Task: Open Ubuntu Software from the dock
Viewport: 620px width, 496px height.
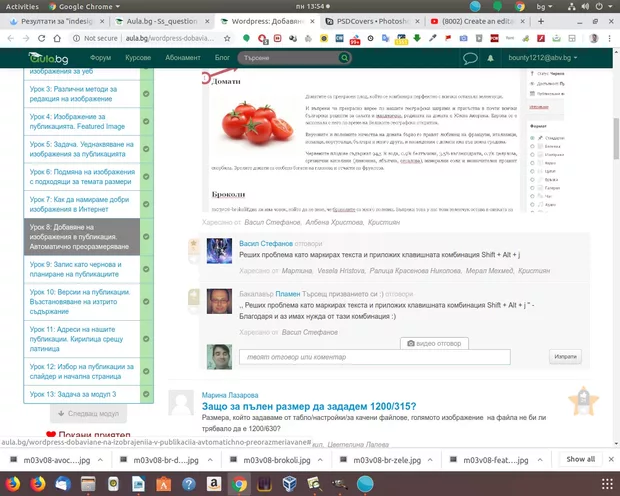Action: coord(163,484)
